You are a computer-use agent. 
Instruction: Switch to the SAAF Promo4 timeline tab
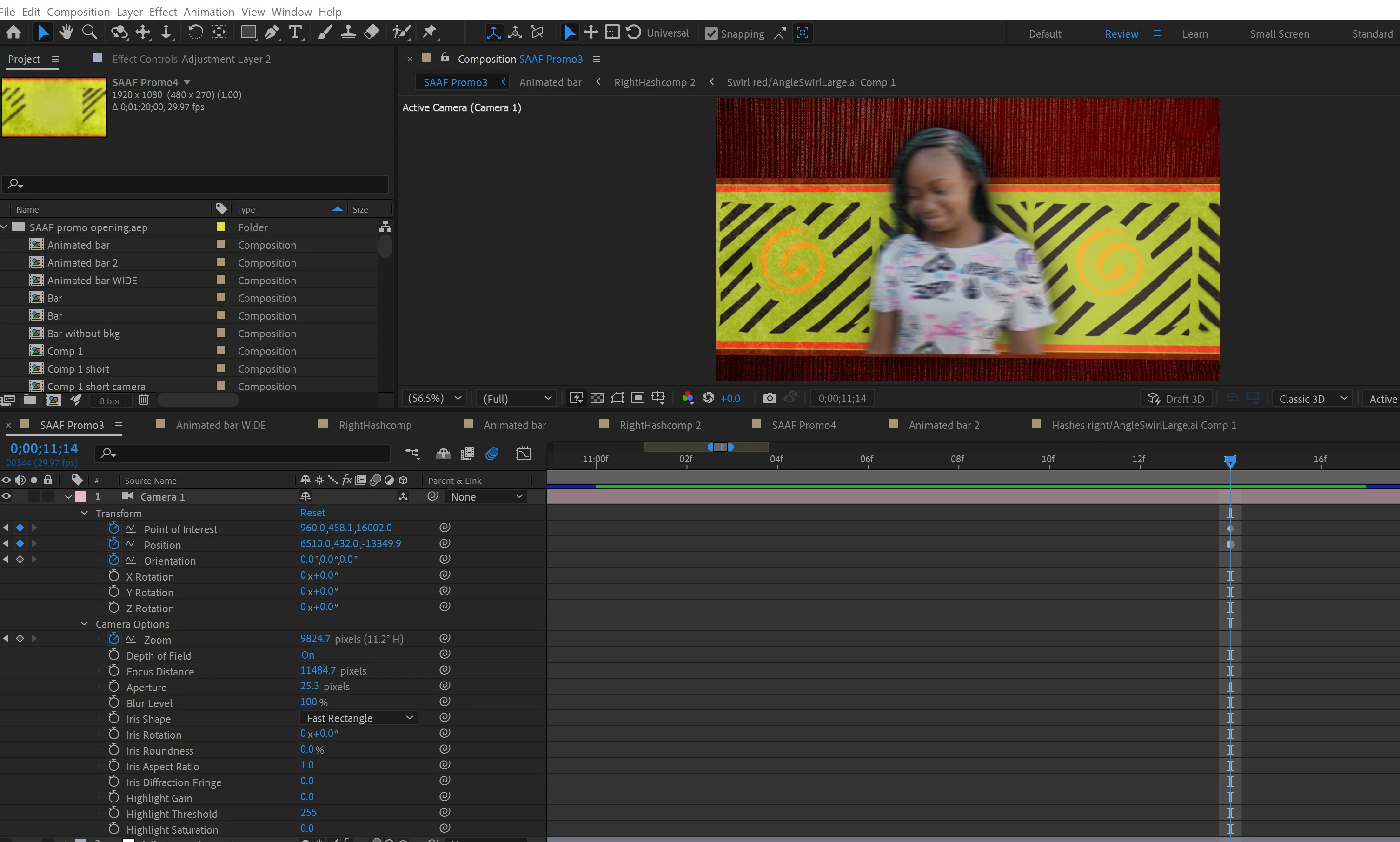pyautogui.click(x=803, y=425)
